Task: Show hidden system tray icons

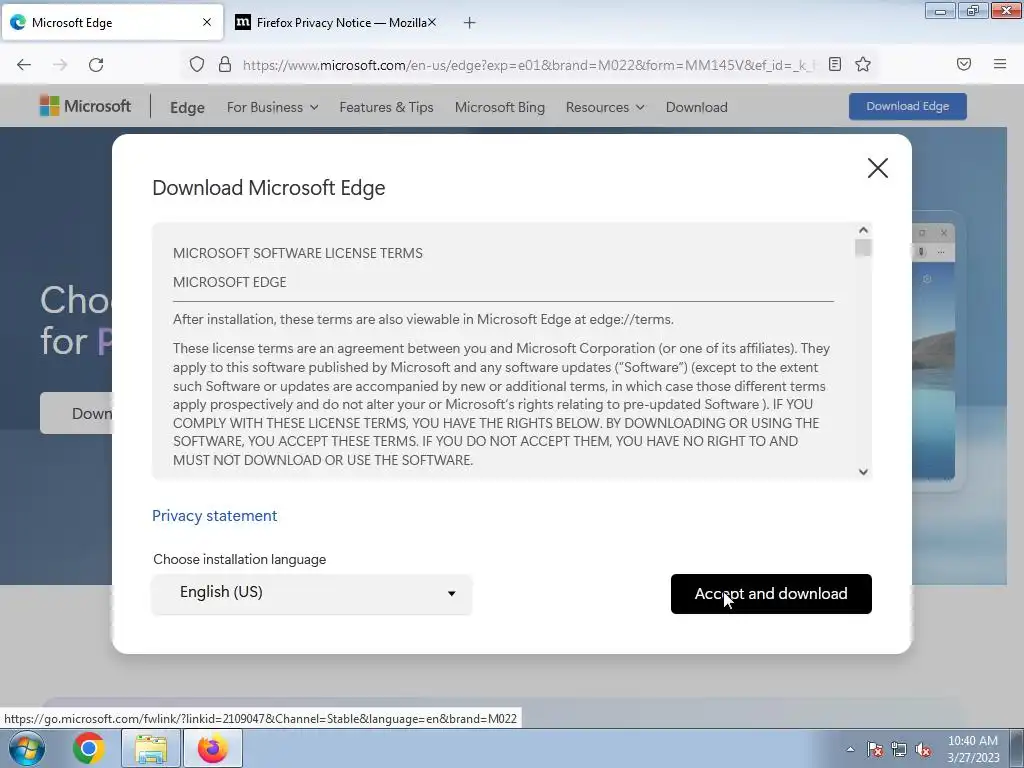Action: (850, 749)
